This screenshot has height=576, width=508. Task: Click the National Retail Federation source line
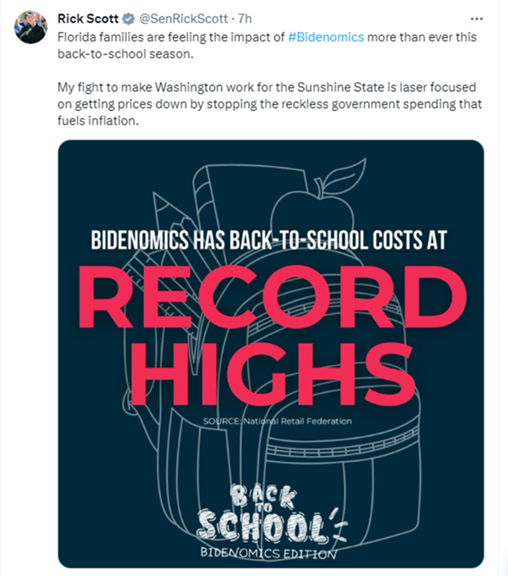click(x=277, y=421)
